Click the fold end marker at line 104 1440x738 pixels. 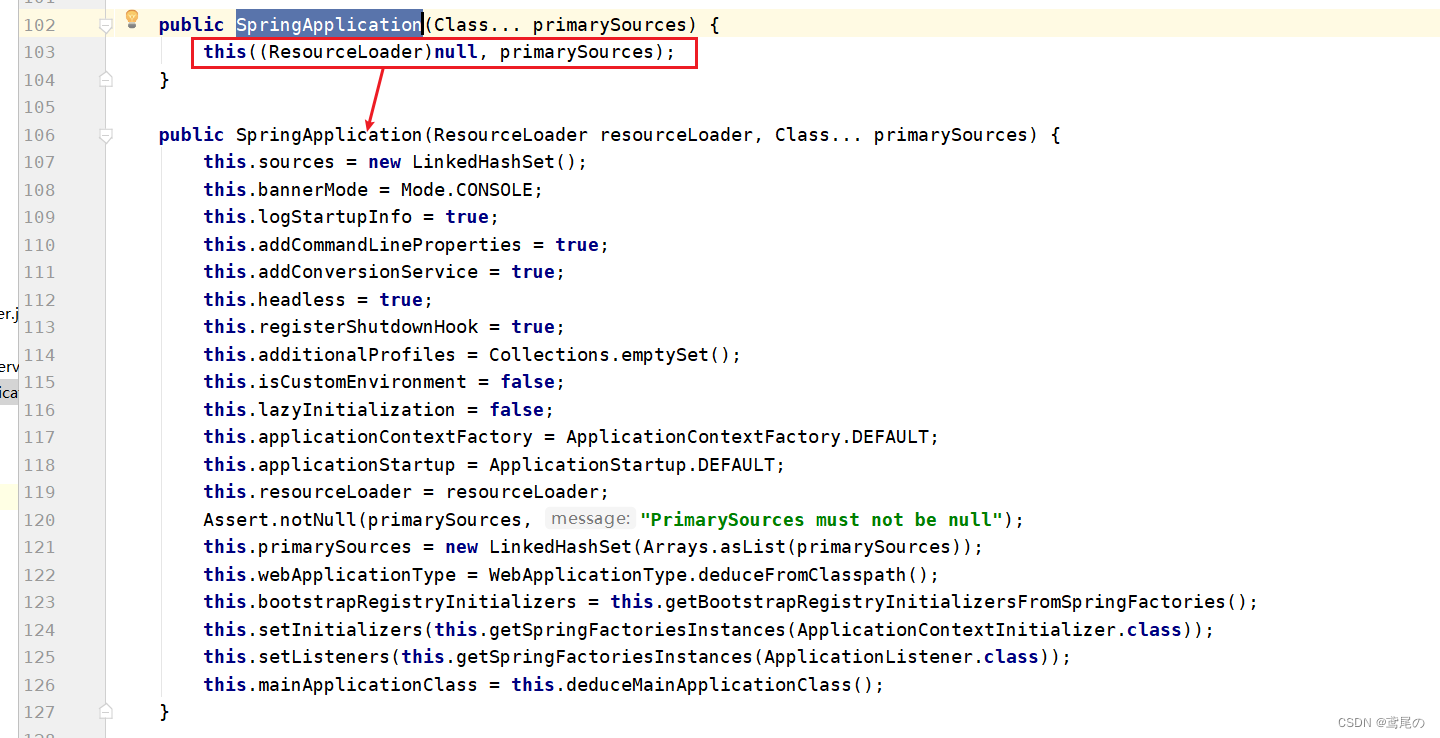click(x=106, y=80)
